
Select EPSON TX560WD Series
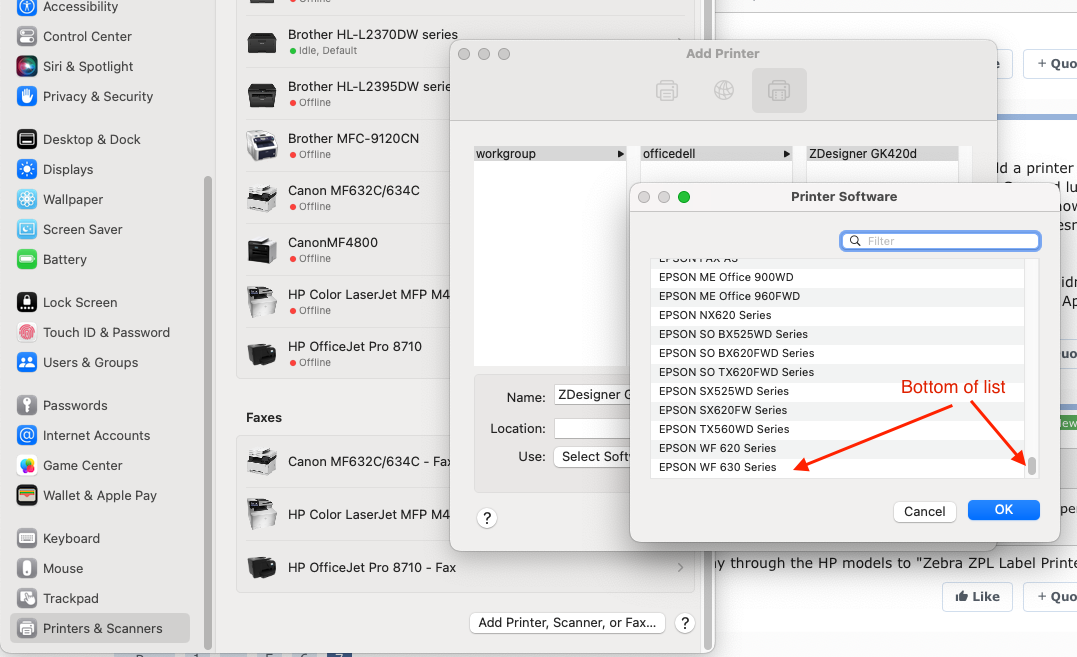point(837,429)
